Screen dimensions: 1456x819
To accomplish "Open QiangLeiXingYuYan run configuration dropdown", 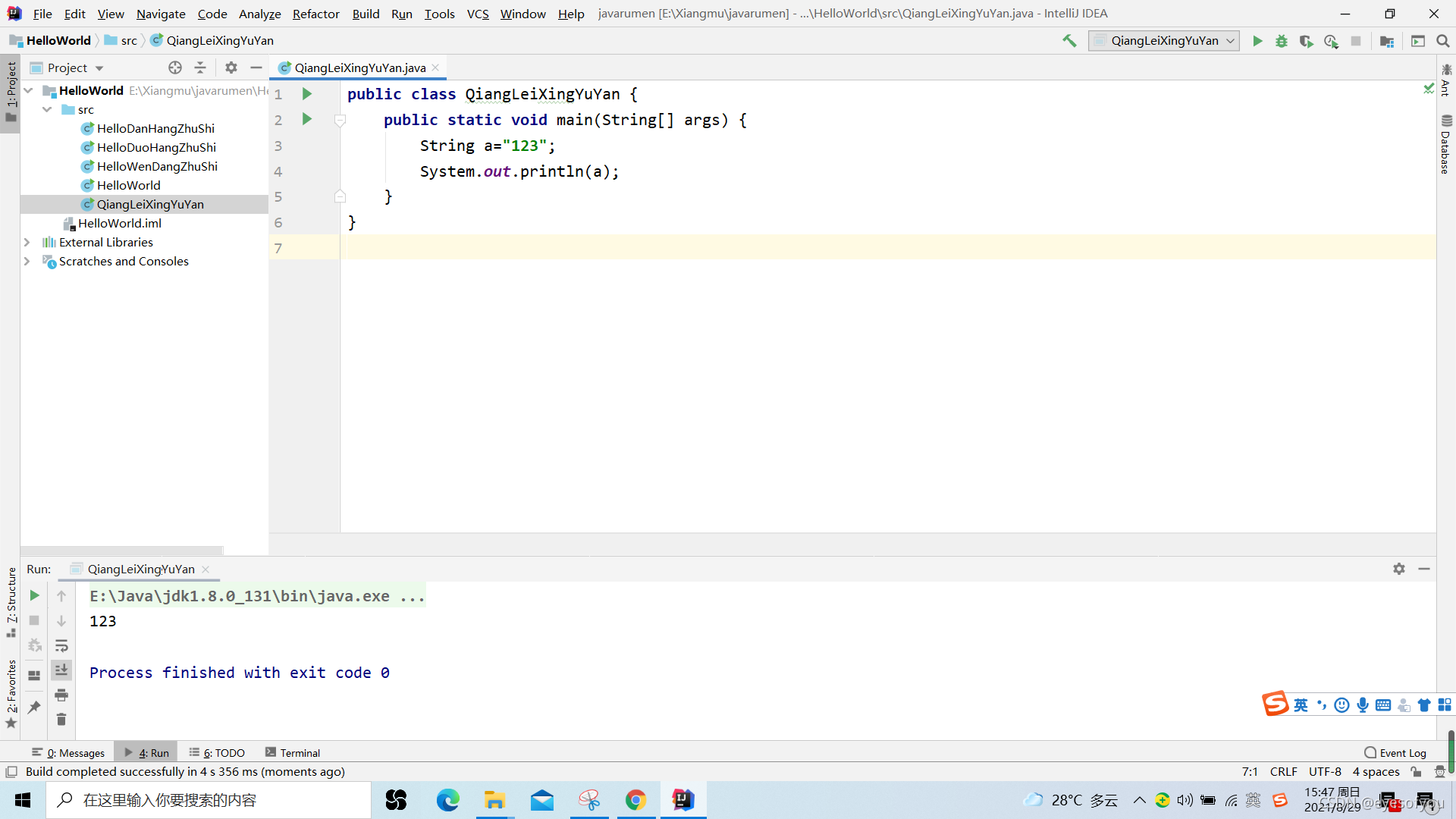I will tap(1164, 41).
